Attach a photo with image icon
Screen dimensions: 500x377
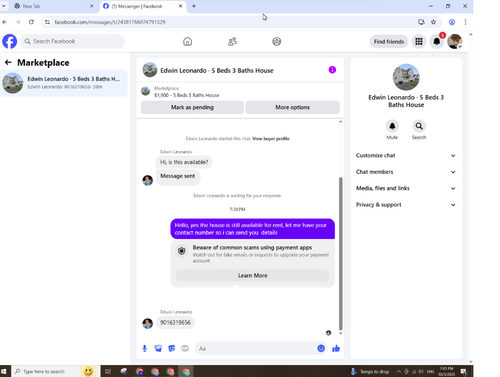[x=158, y=348]
